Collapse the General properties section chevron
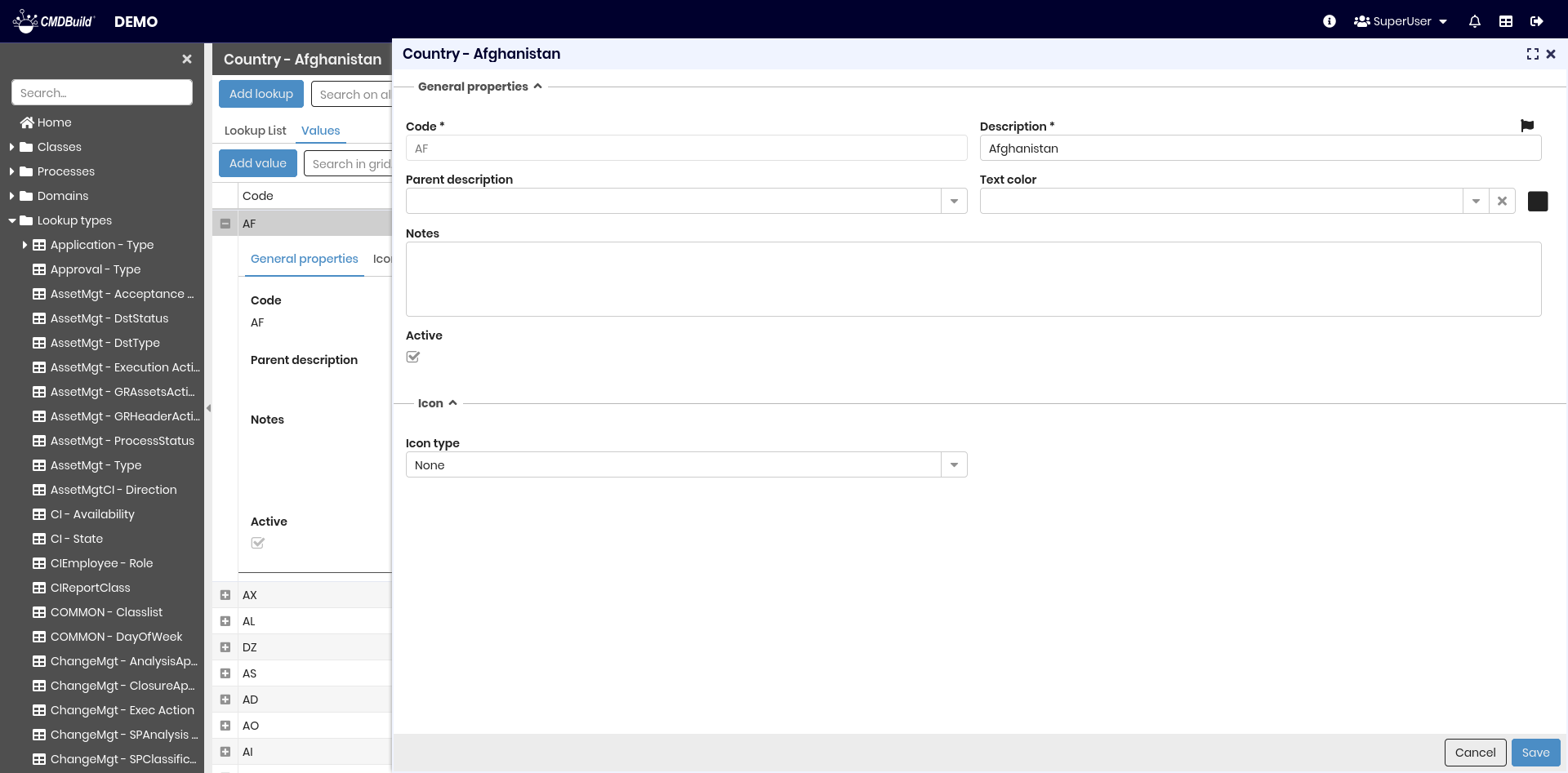 [x=538, y=86]
